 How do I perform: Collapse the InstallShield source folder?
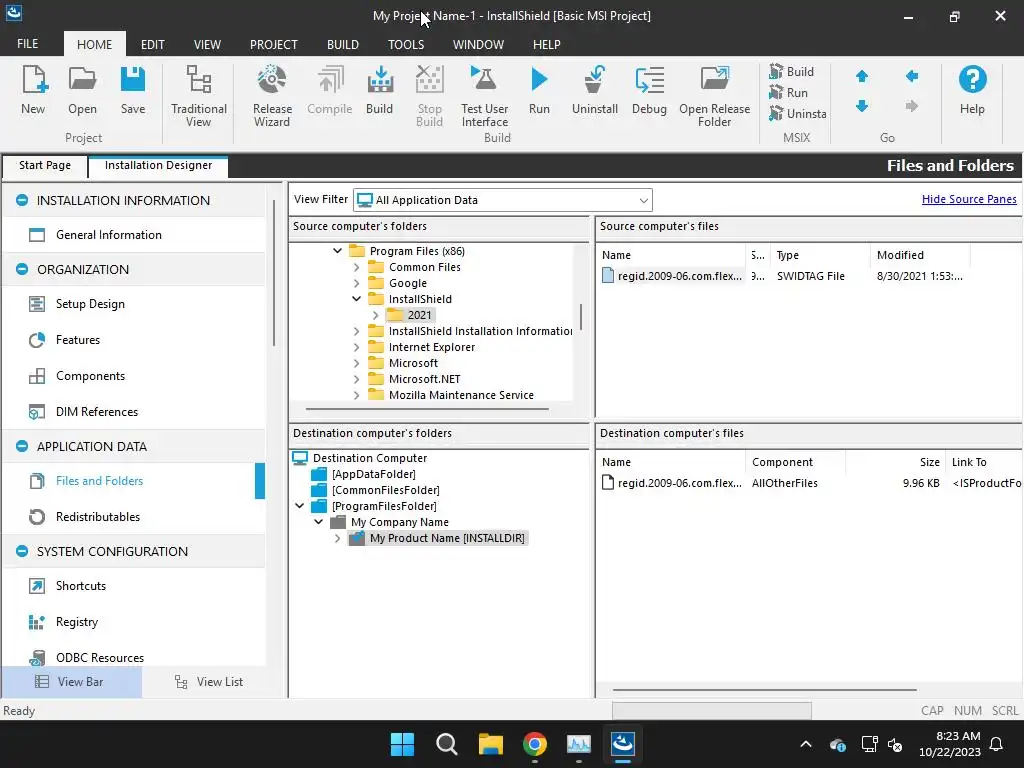(356, 299)
